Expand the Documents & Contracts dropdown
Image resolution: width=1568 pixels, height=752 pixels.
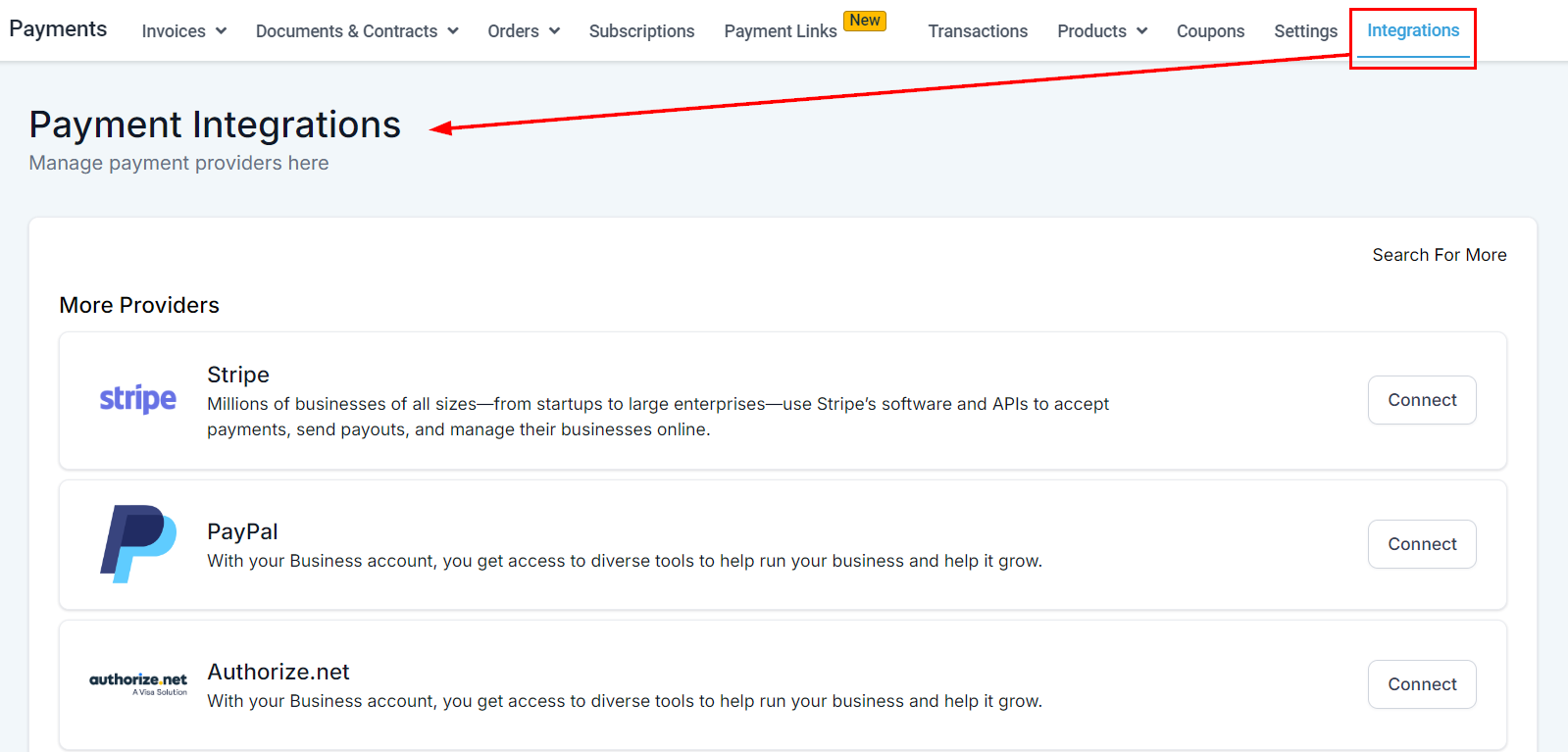(x=357, y=31)
